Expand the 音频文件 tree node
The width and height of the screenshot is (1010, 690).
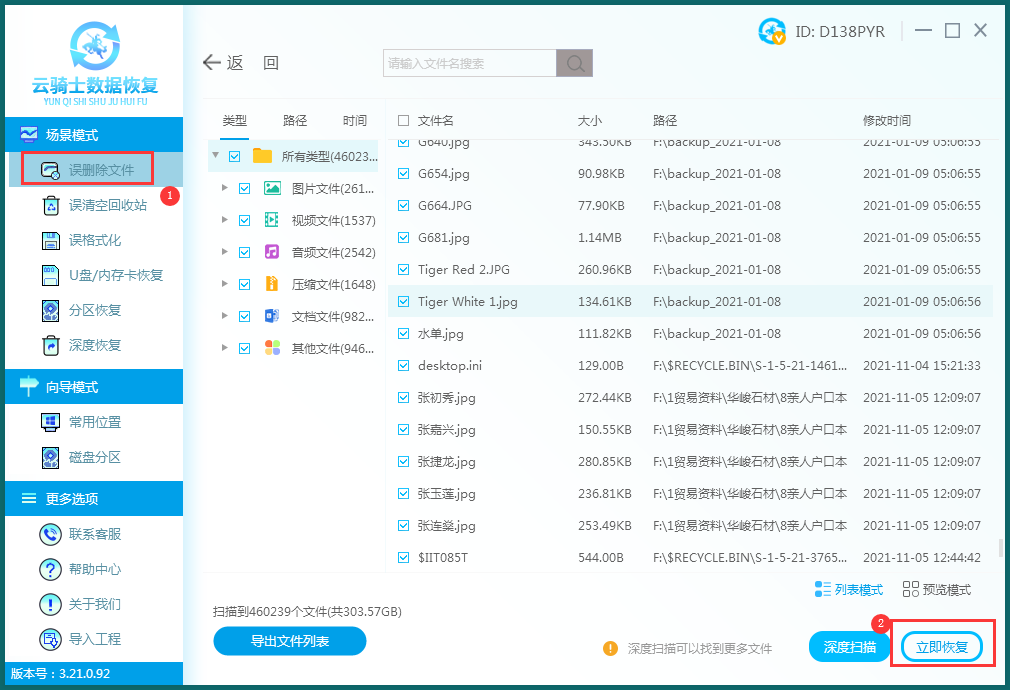click(224, 251)
